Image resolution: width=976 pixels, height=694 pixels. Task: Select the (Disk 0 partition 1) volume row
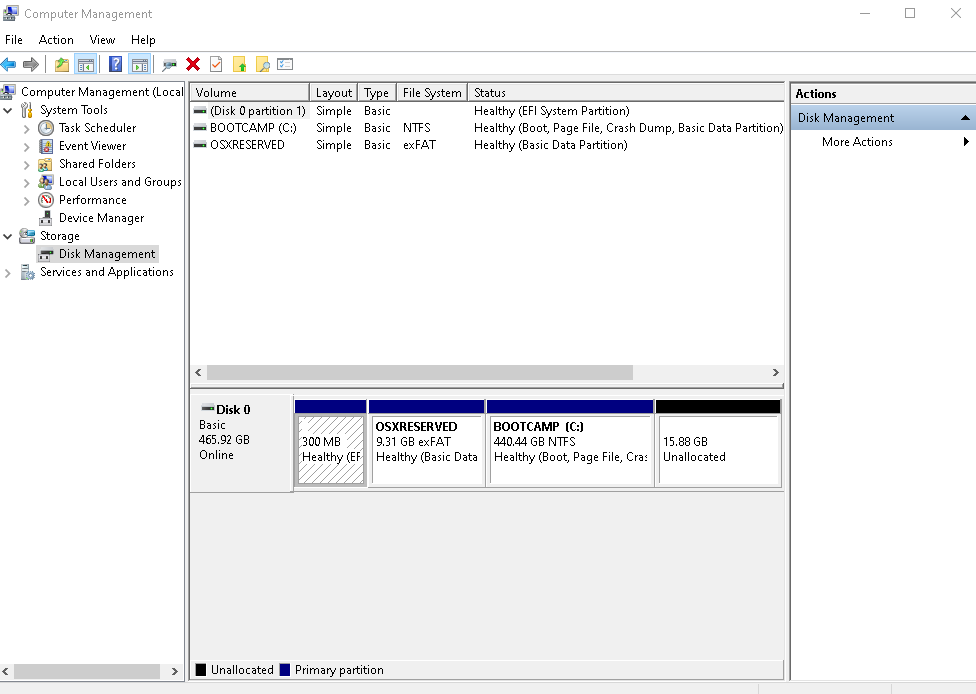(487, 111)
